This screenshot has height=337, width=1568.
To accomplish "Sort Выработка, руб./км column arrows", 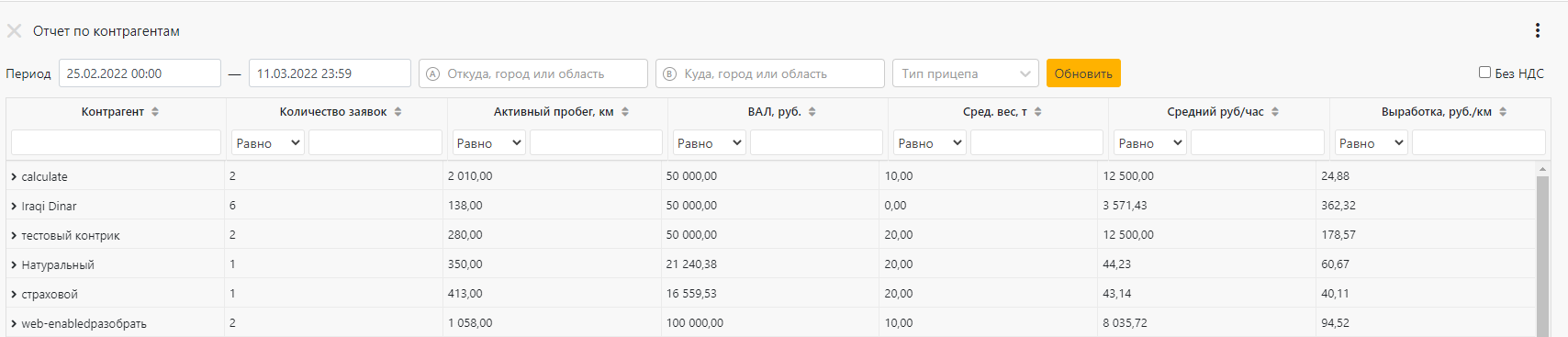I will (x=1503, y=112).
